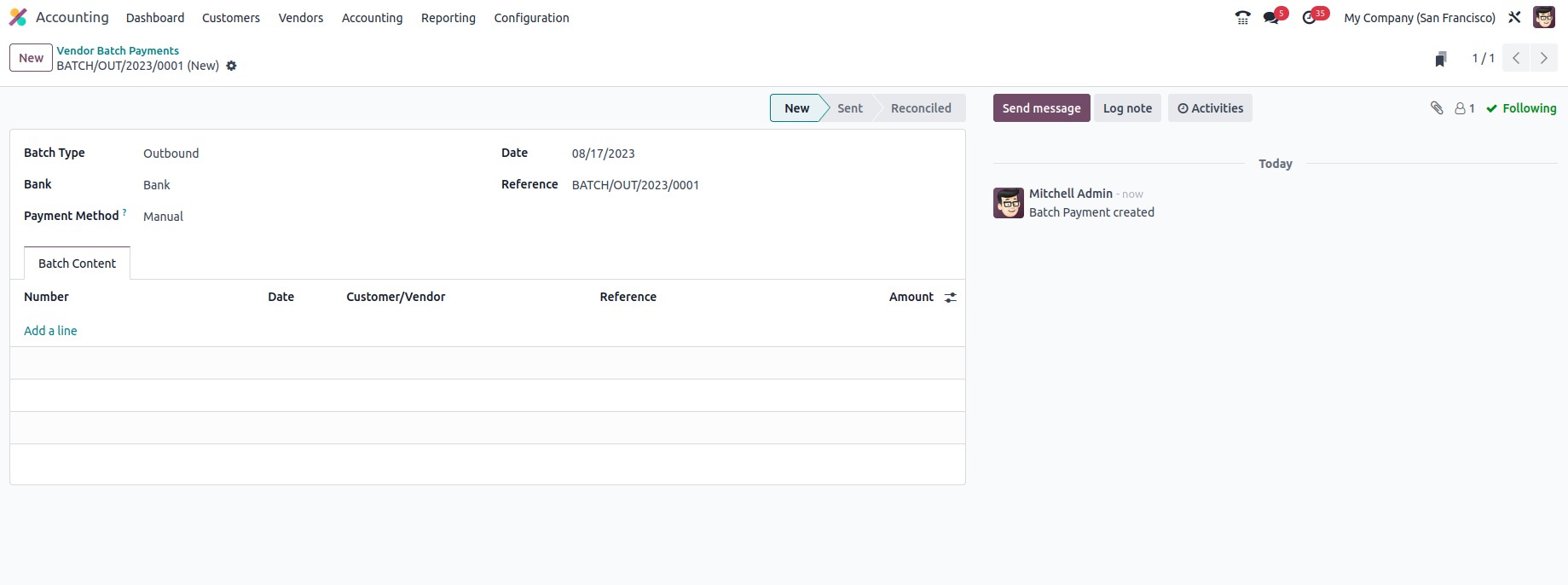Toggle the Following button
The image size is (1568, 585).
pyautogui.click(x=1521, y=108)
